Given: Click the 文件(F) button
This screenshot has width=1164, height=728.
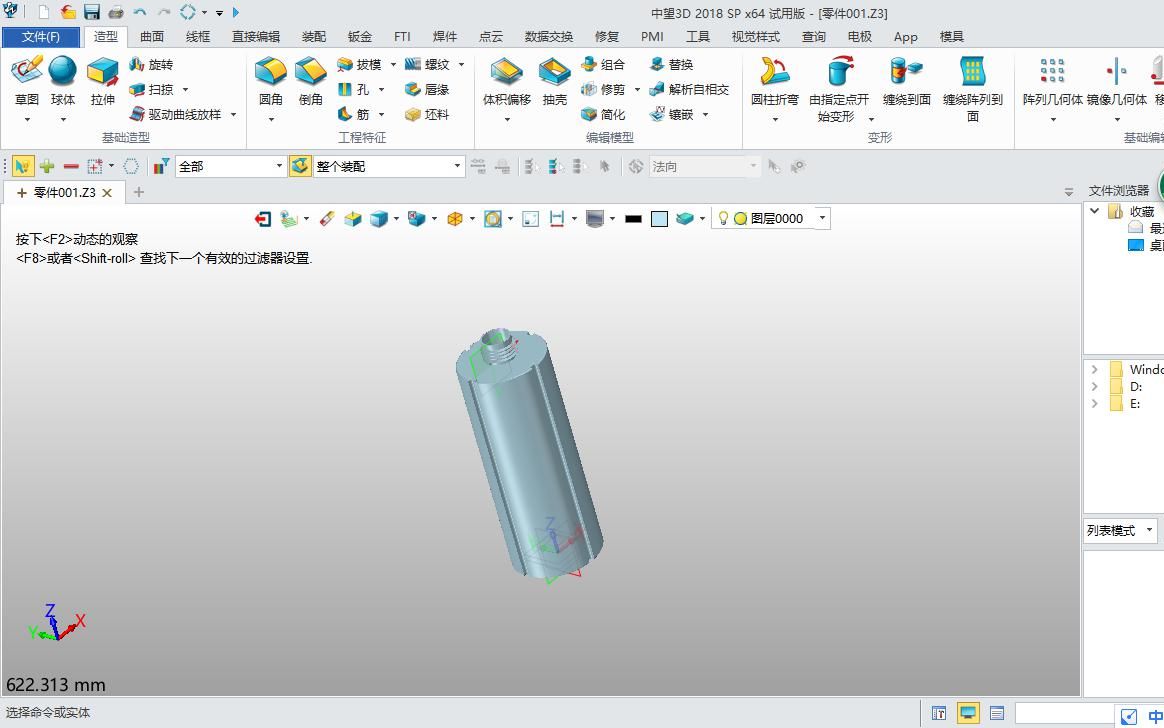Looking at the screenshot, I should (41, 36).
